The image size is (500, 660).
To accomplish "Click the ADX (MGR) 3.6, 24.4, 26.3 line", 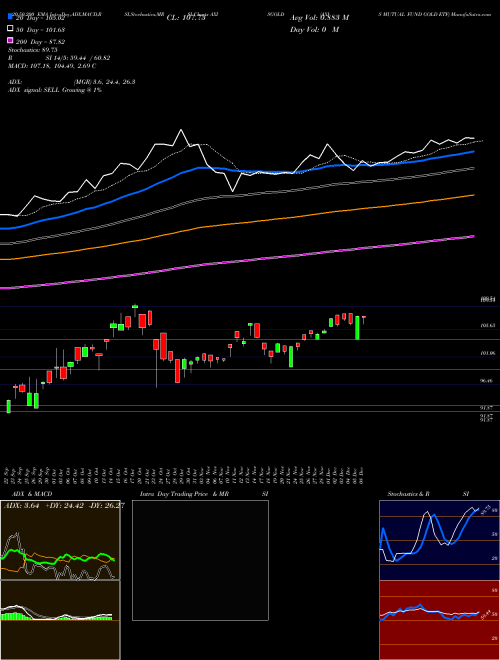I will tap(72, 82).
